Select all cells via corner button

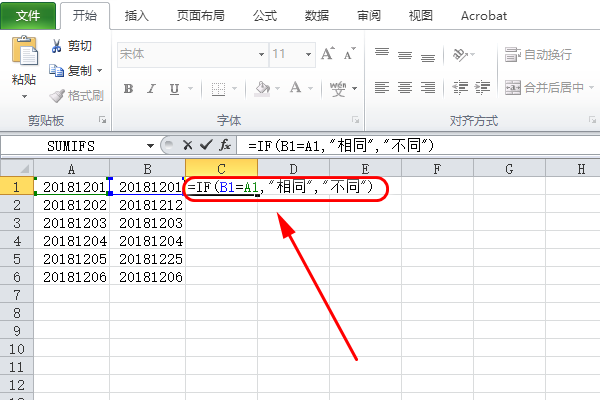(17, 168)
